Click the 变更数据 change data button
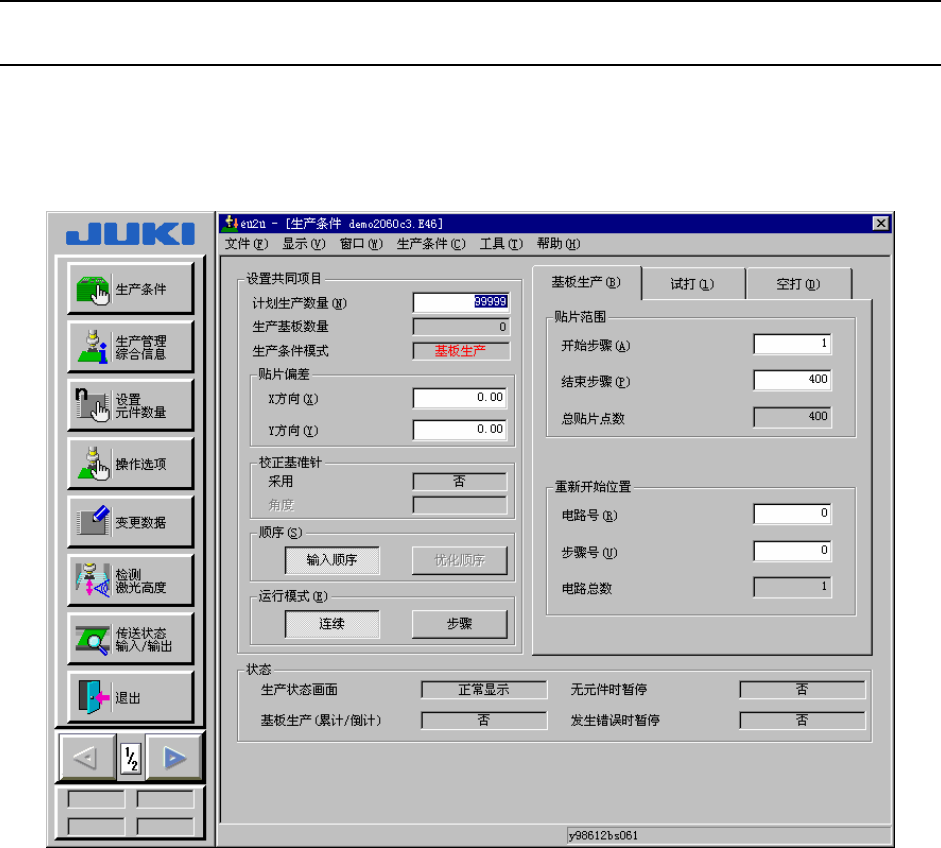Viewport: 941px width, 848px height. [x=130, y=521]
